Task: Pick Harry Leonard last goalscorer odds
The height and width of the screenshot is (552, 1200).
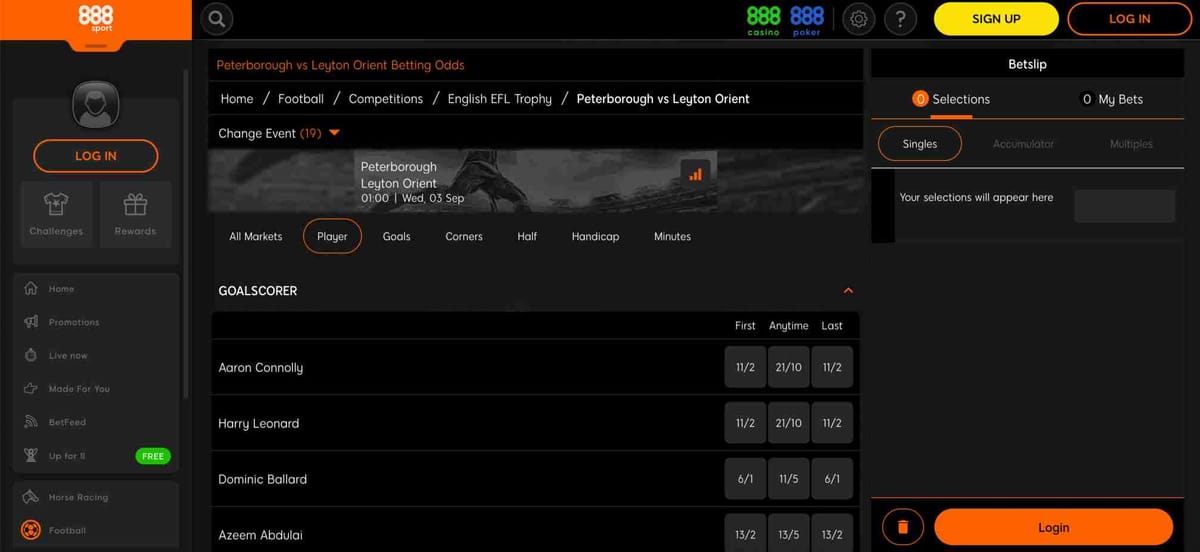Action: tap(832, 423)
